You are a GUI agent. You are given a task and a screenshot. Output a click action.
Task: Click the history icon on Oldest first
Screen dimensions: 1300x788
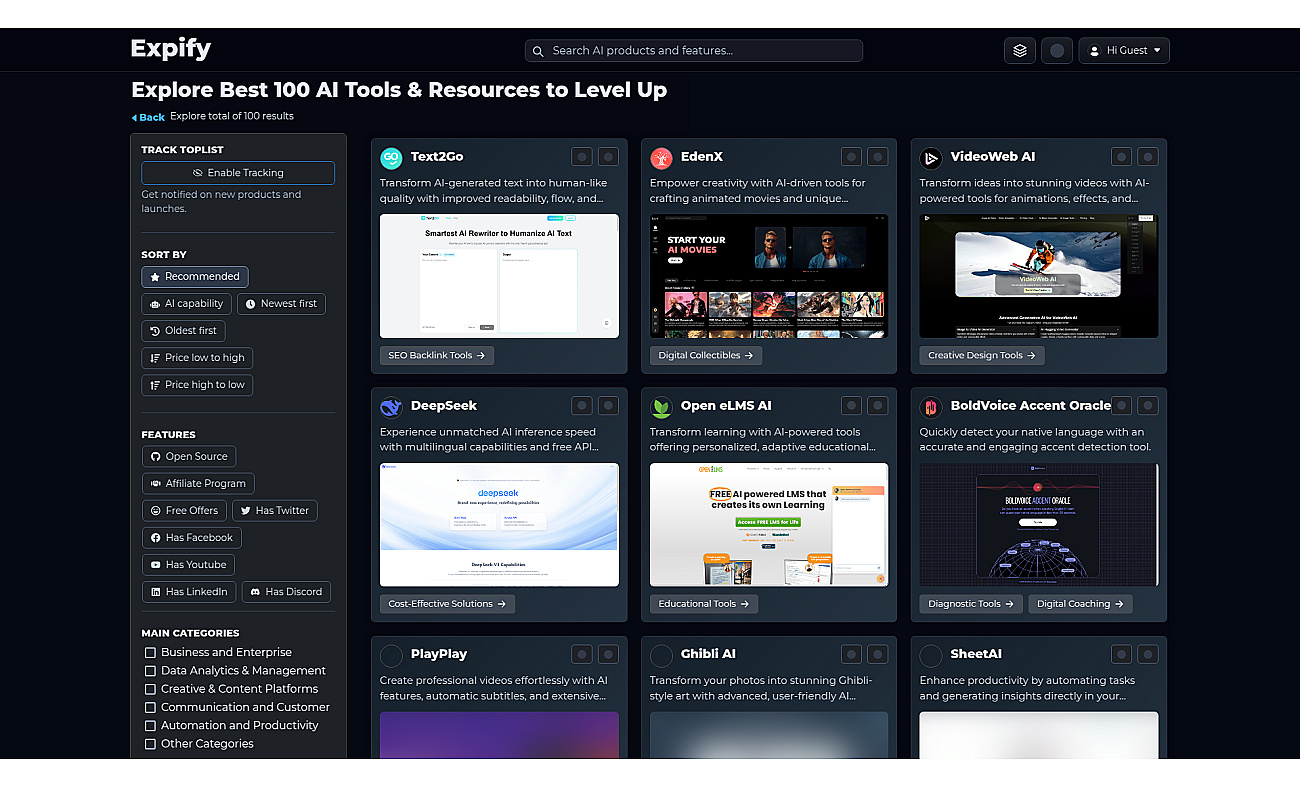point(155,331)
